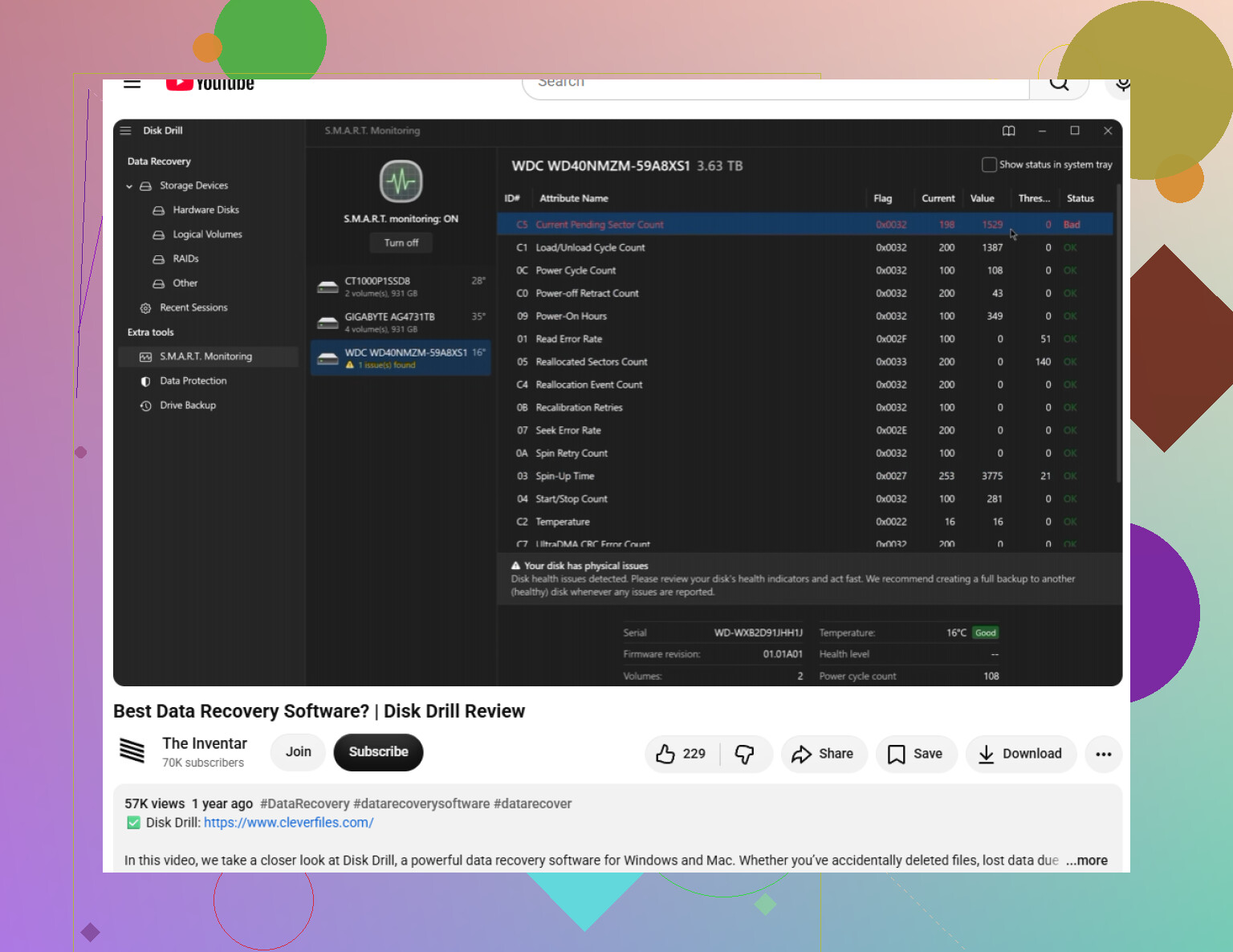Screen dimensions: 1233x952
Task: Click the attribute table vertical scrollbar
Action: tap(1118, 337)
